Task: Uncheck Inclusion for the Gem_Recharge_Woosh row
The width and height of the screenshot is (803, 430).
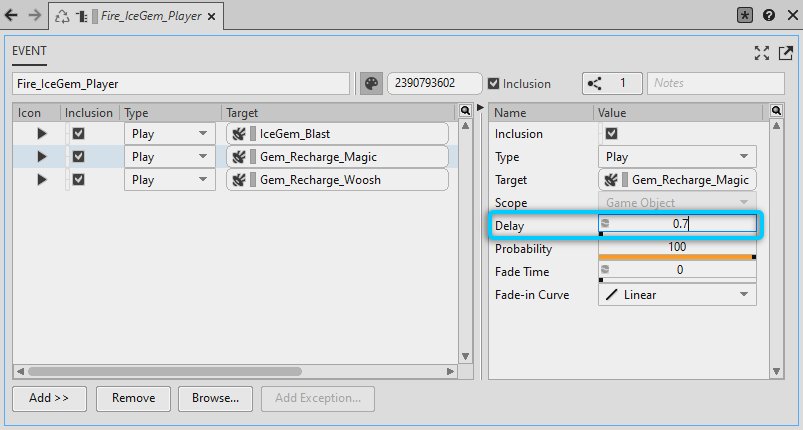Action: pyautogui.click(x=79, y=180)
